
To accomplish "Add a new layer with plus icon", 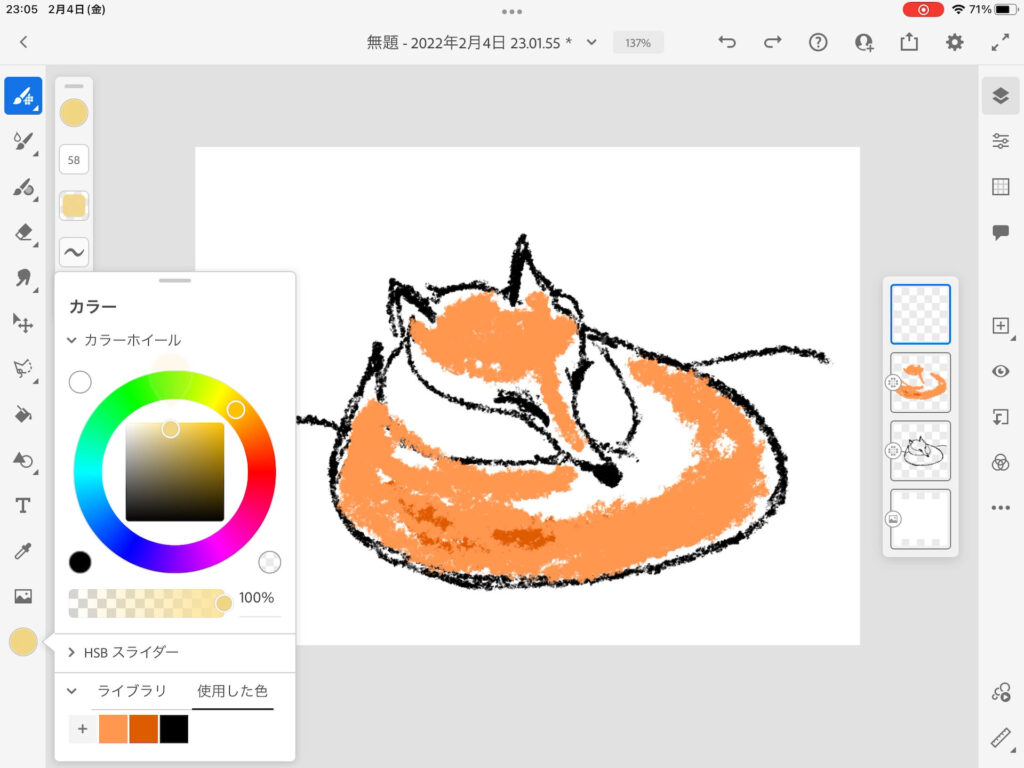I will (1000, 326).
